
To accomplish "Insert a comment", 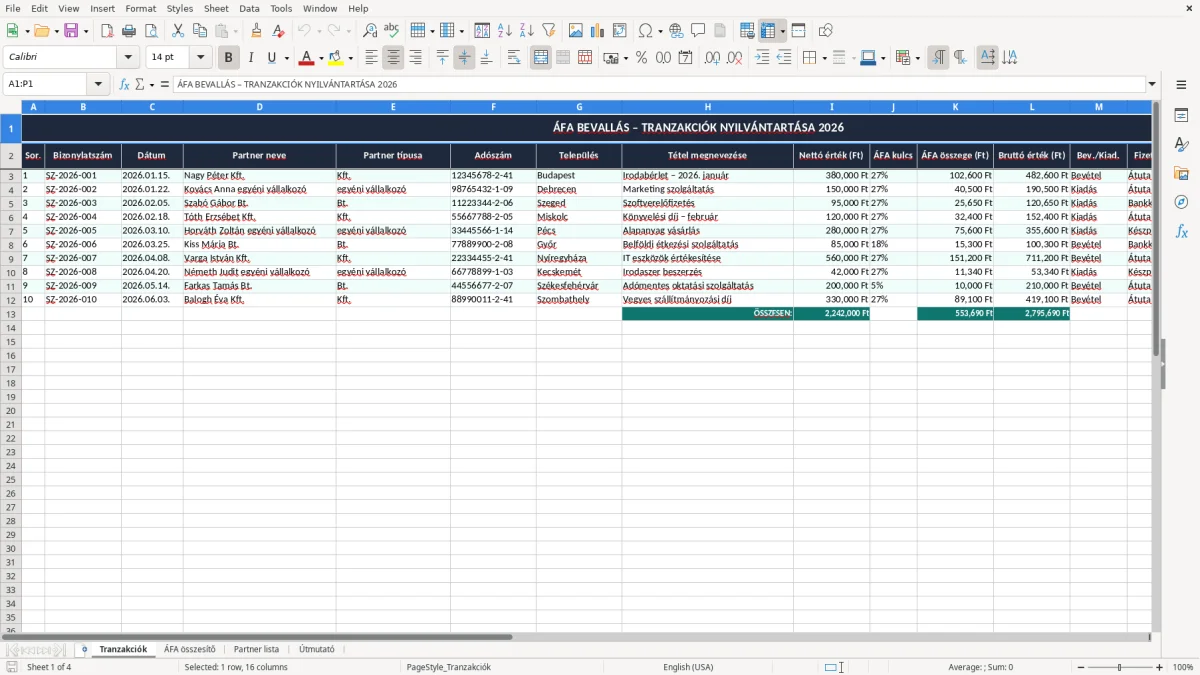I will [698, 31].
